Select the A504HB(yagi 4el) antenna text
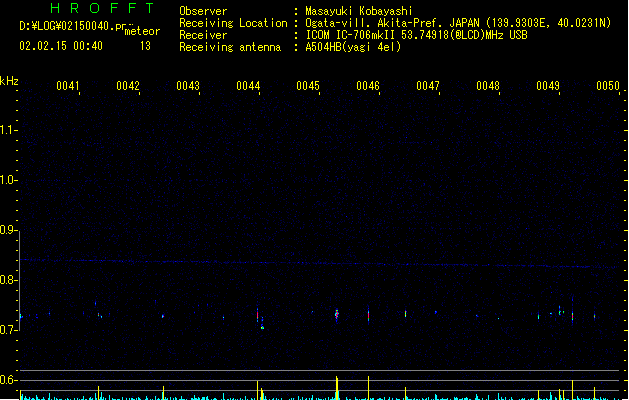The width and height of the screenshot is (629, 400). click(x=353, y=47)
